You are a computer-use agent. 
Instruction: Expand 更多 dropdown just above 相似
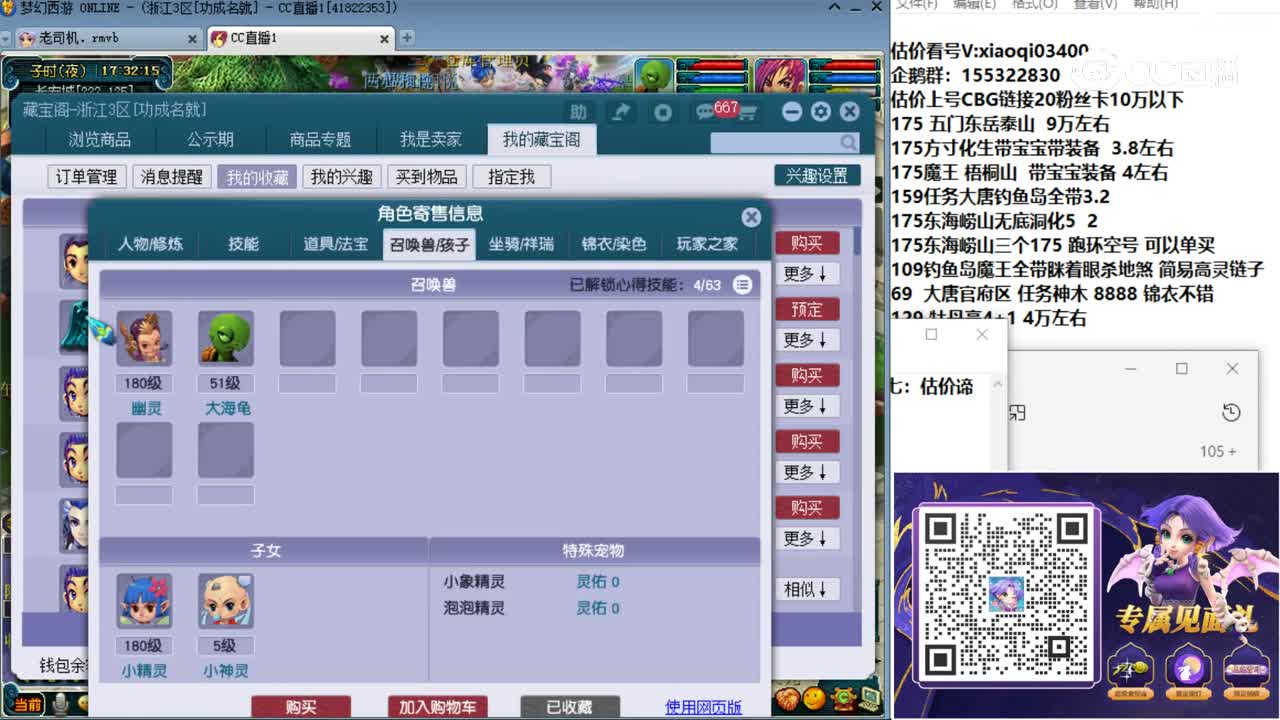tap(807, 538)
